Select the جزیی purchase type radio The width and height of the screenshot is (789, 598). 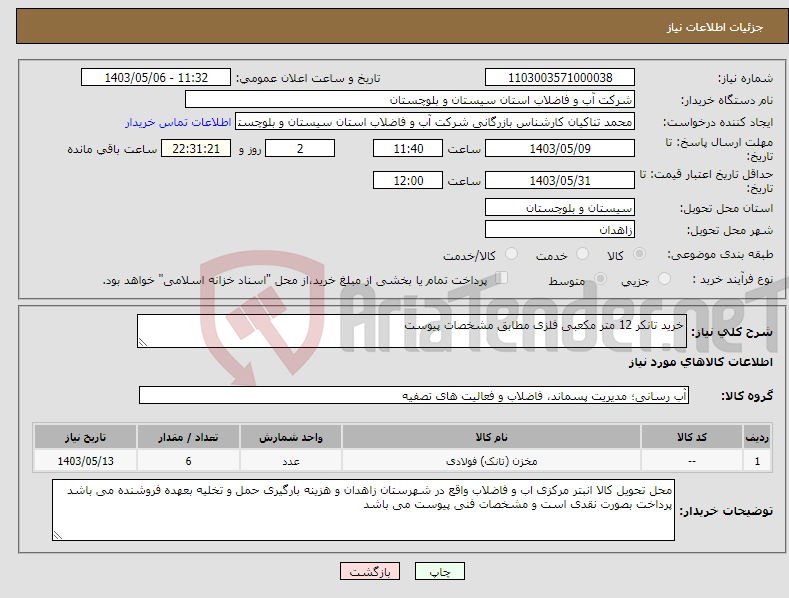(664, 278)
